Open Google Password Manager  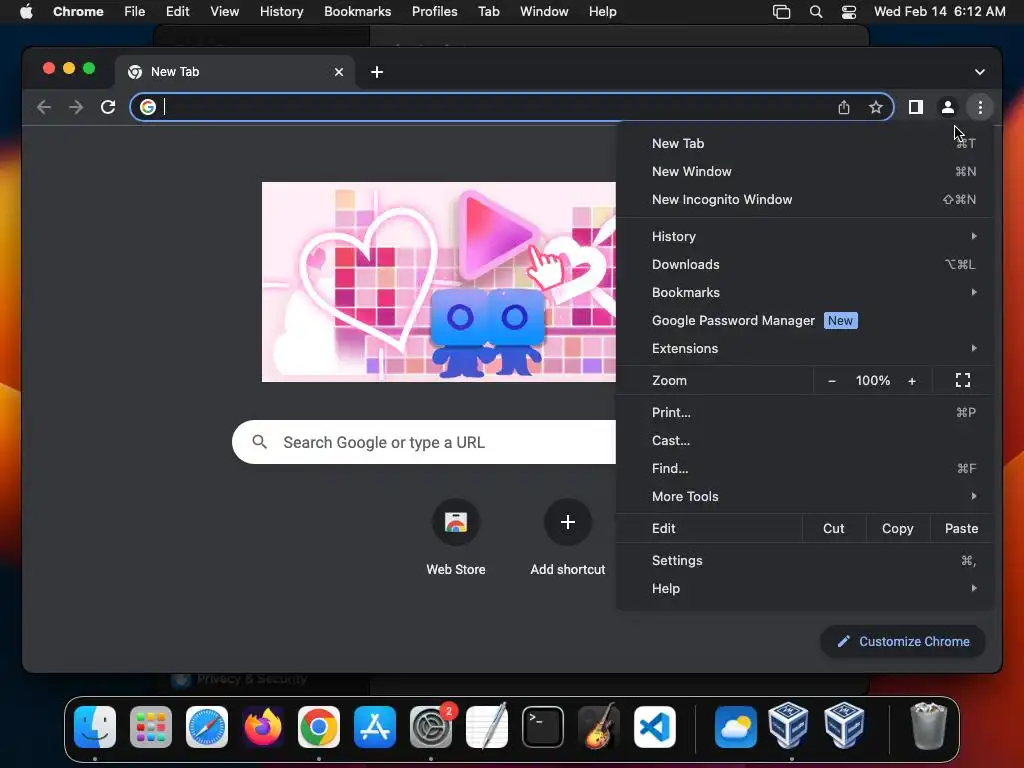(805, 321)
